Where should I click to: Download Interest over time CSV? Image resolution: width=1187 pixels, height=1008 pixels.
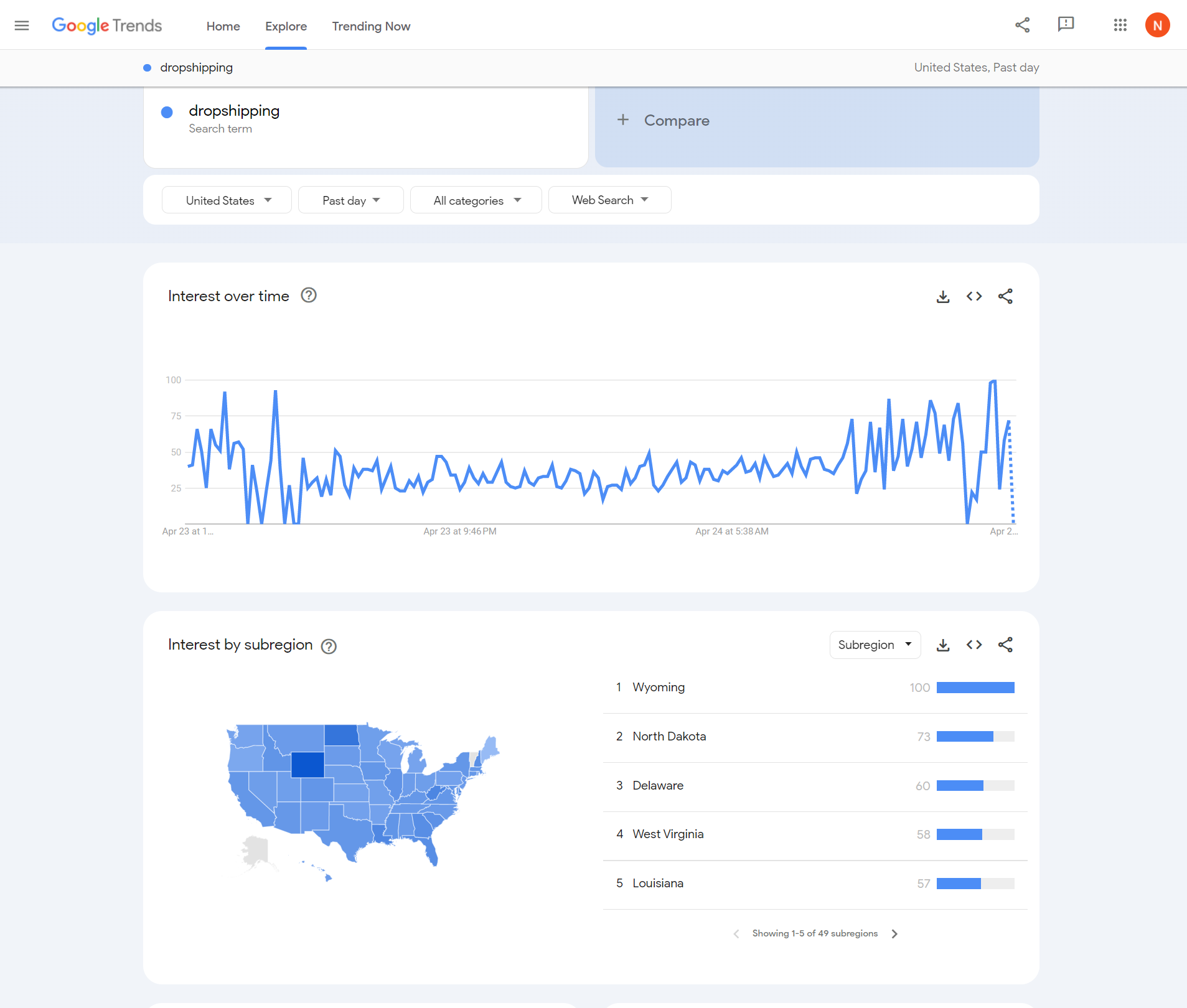943,297
